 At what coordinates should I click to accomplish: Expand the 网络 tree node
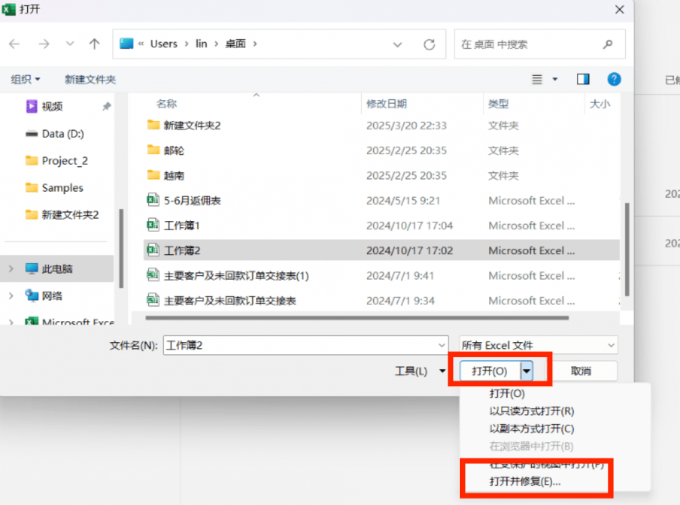11,296
